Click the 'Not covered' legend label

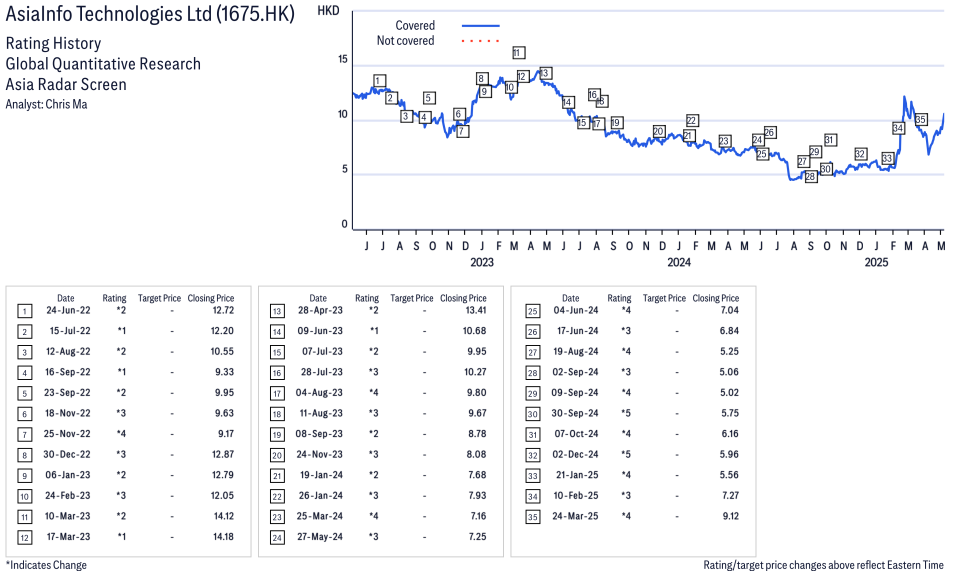(x=405, y=41)
